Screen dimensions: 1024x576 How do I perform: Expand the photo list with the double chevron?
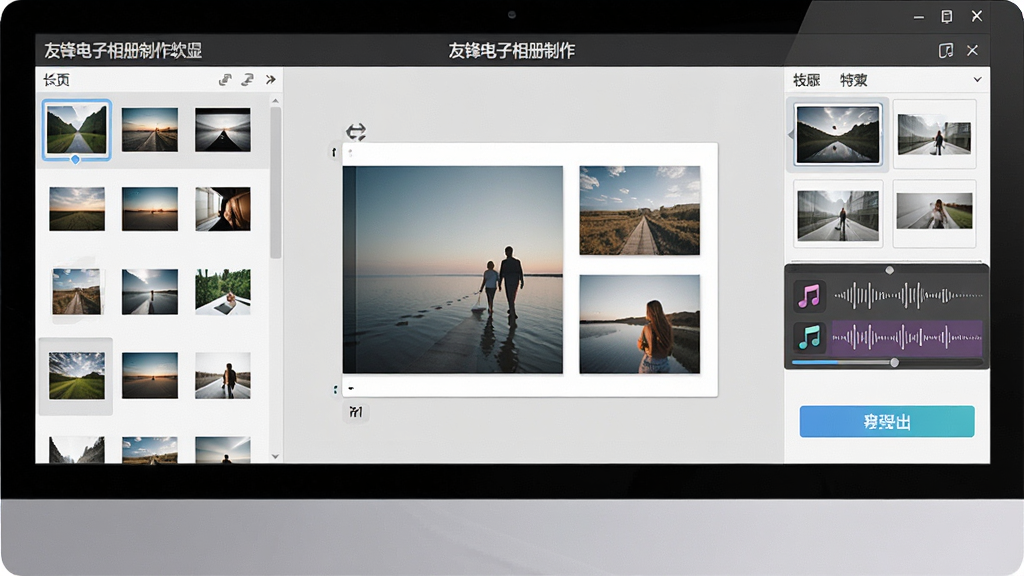pyautogui.click(x=271, y=80)
